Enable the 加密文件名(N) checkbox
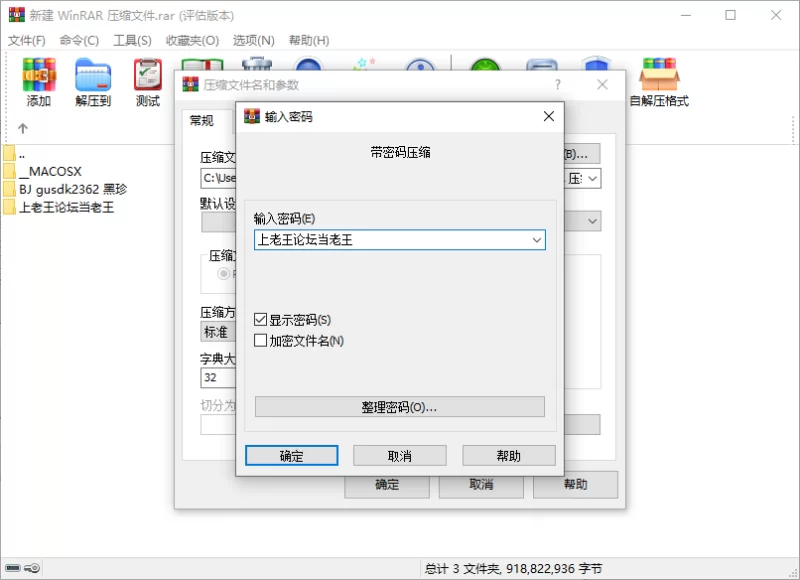This screenshot has height=580, width=800. [x=260, y=340]
